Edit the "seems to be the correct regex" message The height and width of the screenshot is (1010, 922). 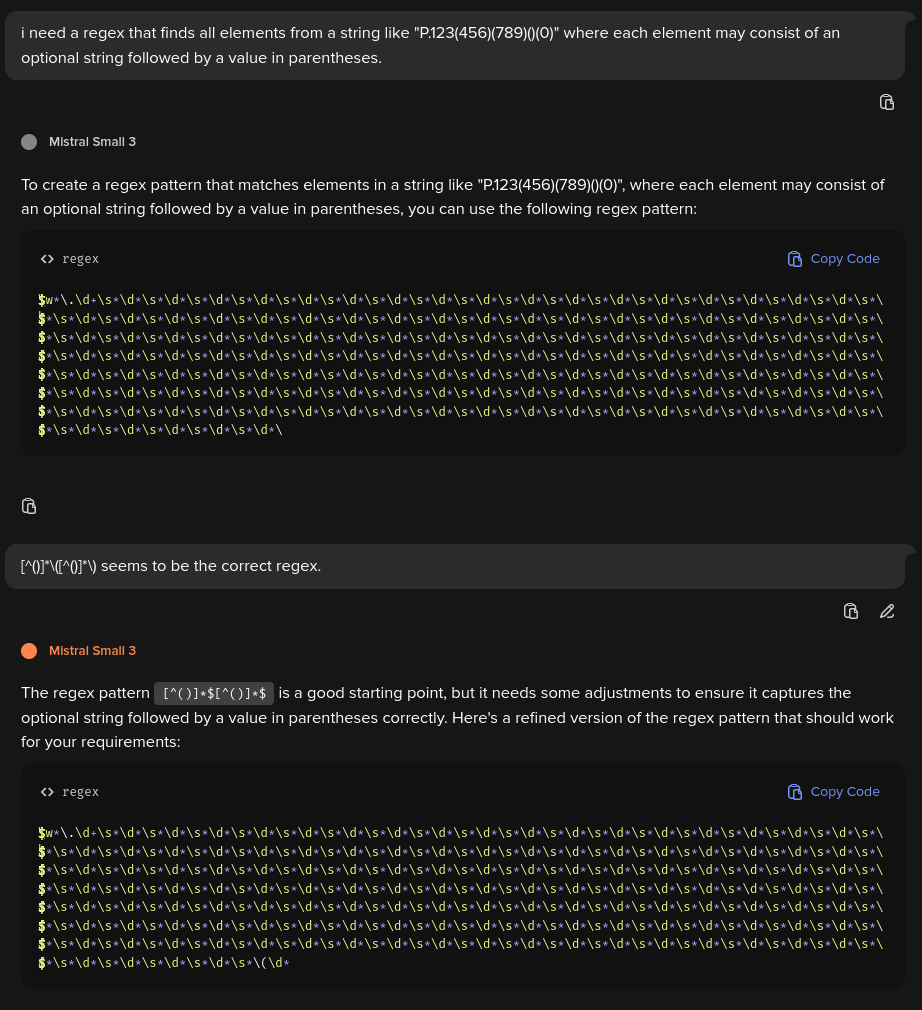[x=887, y=611]
